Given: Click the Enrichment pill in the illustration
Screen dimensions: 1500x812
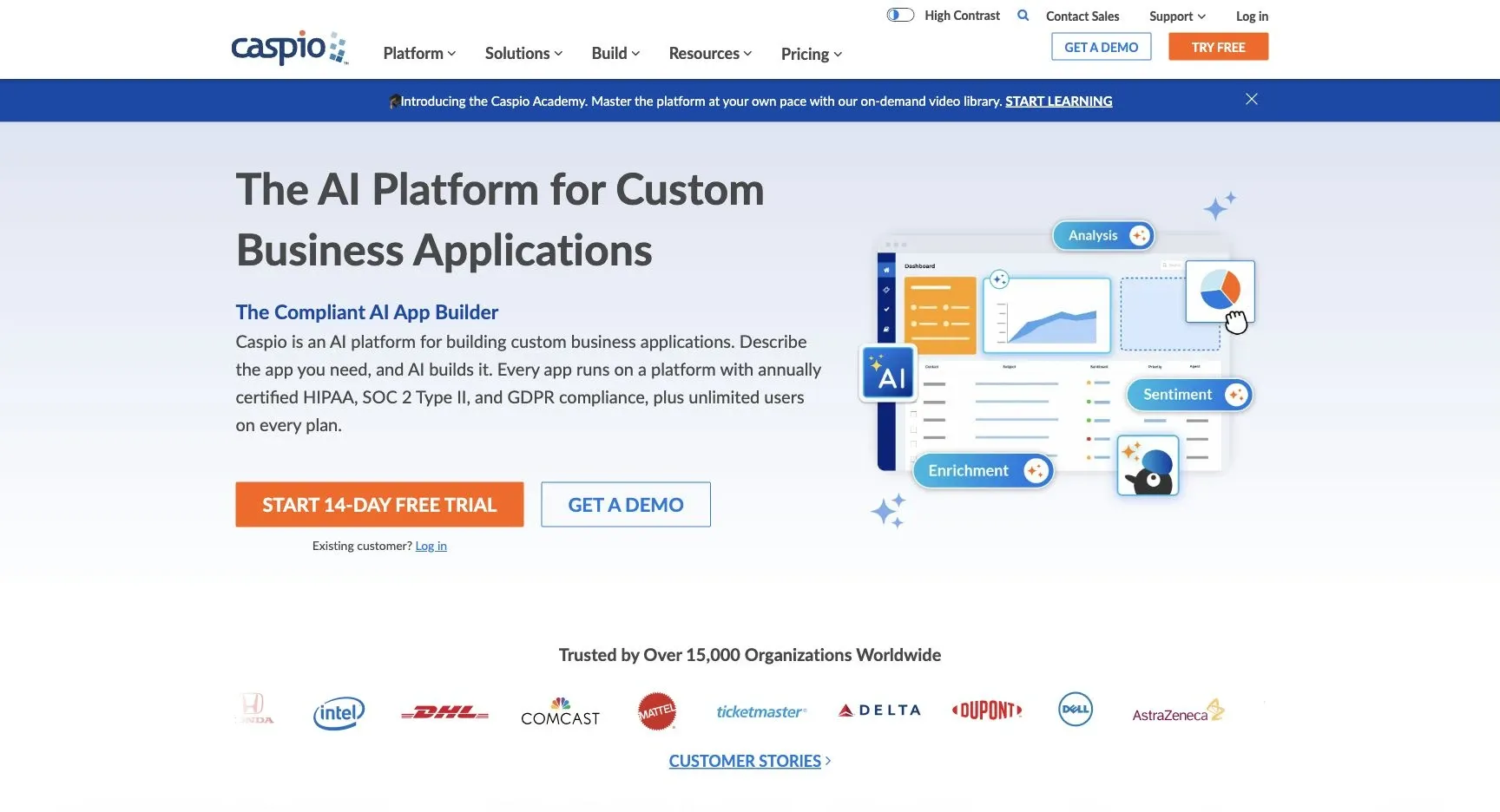Looking at the screenshot, I should 983,471.
